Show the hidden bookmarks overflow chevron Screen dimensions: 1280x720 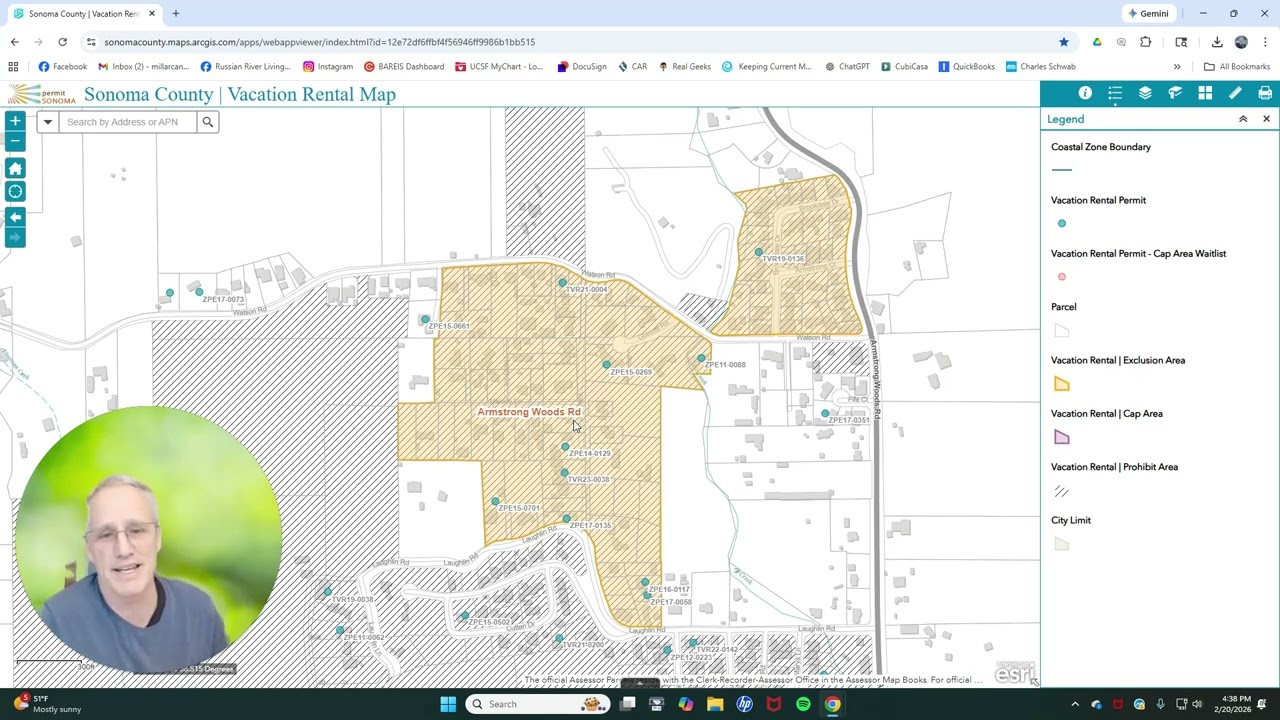pyautogui.click(x=1177, y=67)
